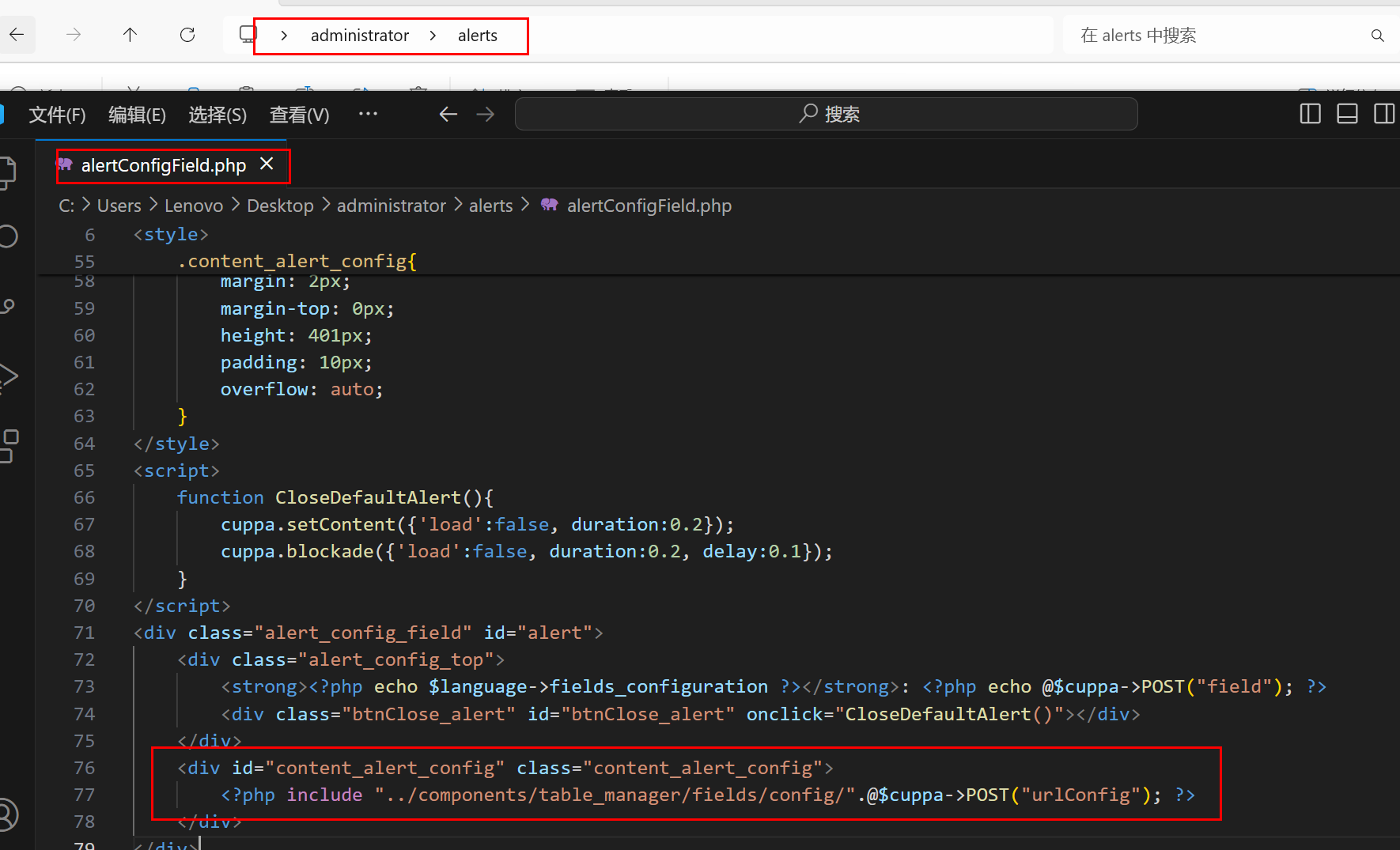Click the php include urlConfig line

pyautogui.click(x=708, y=795)
